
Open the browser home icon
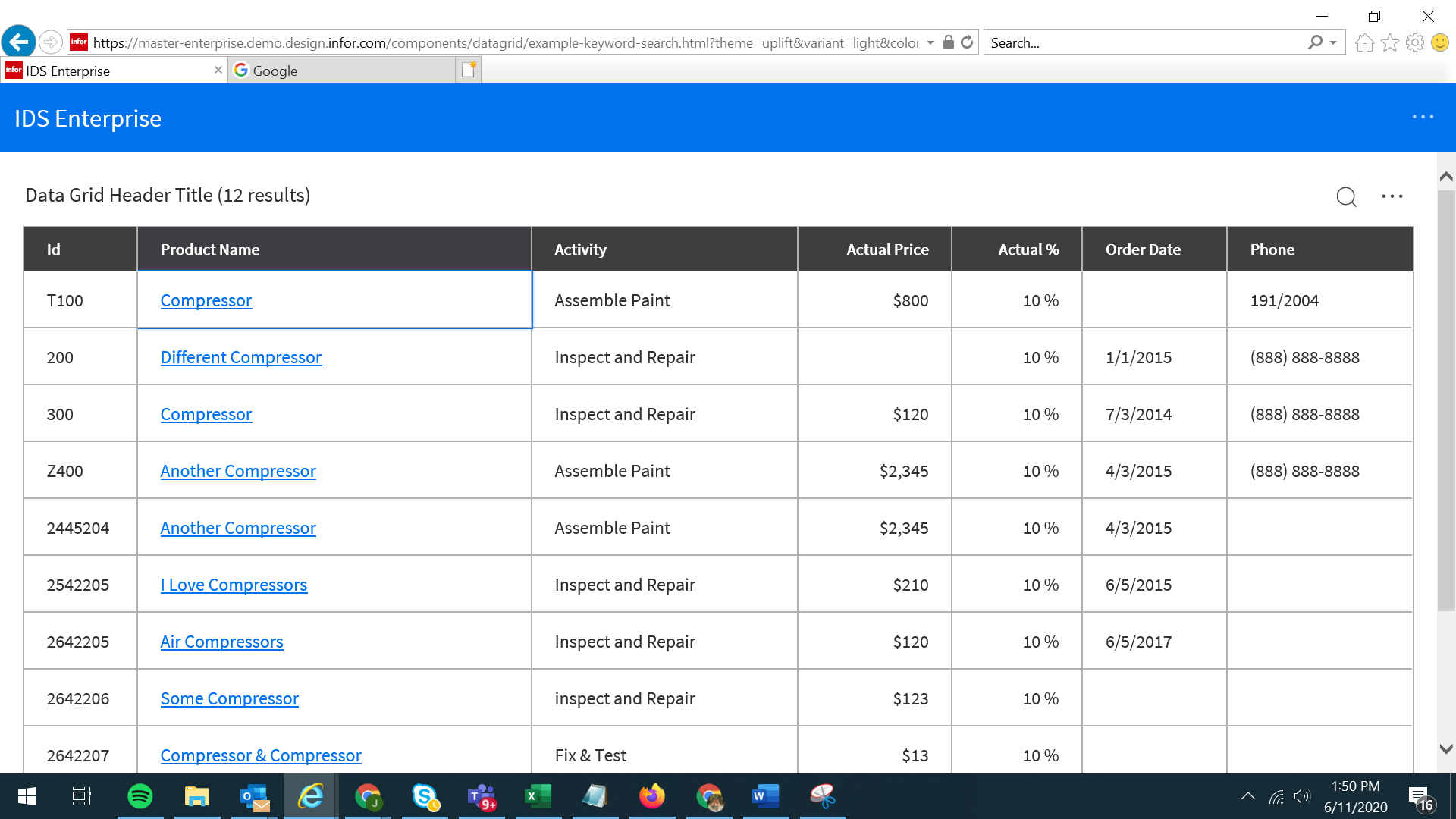pyautogui.click(x=1364, y=42)
